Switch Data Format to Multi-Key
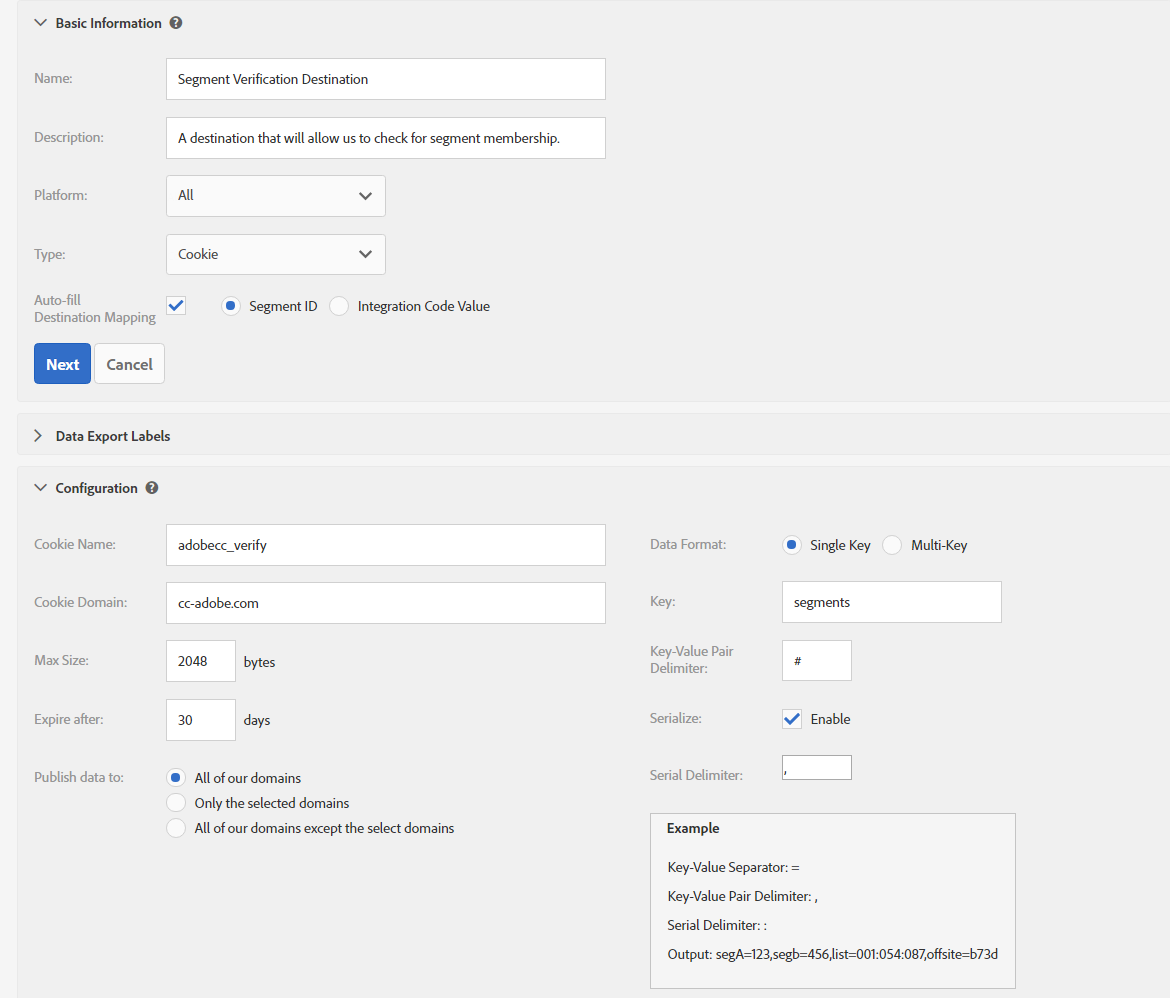The width and height of the screenshot is (1170, 998). [x=890, y=544]
